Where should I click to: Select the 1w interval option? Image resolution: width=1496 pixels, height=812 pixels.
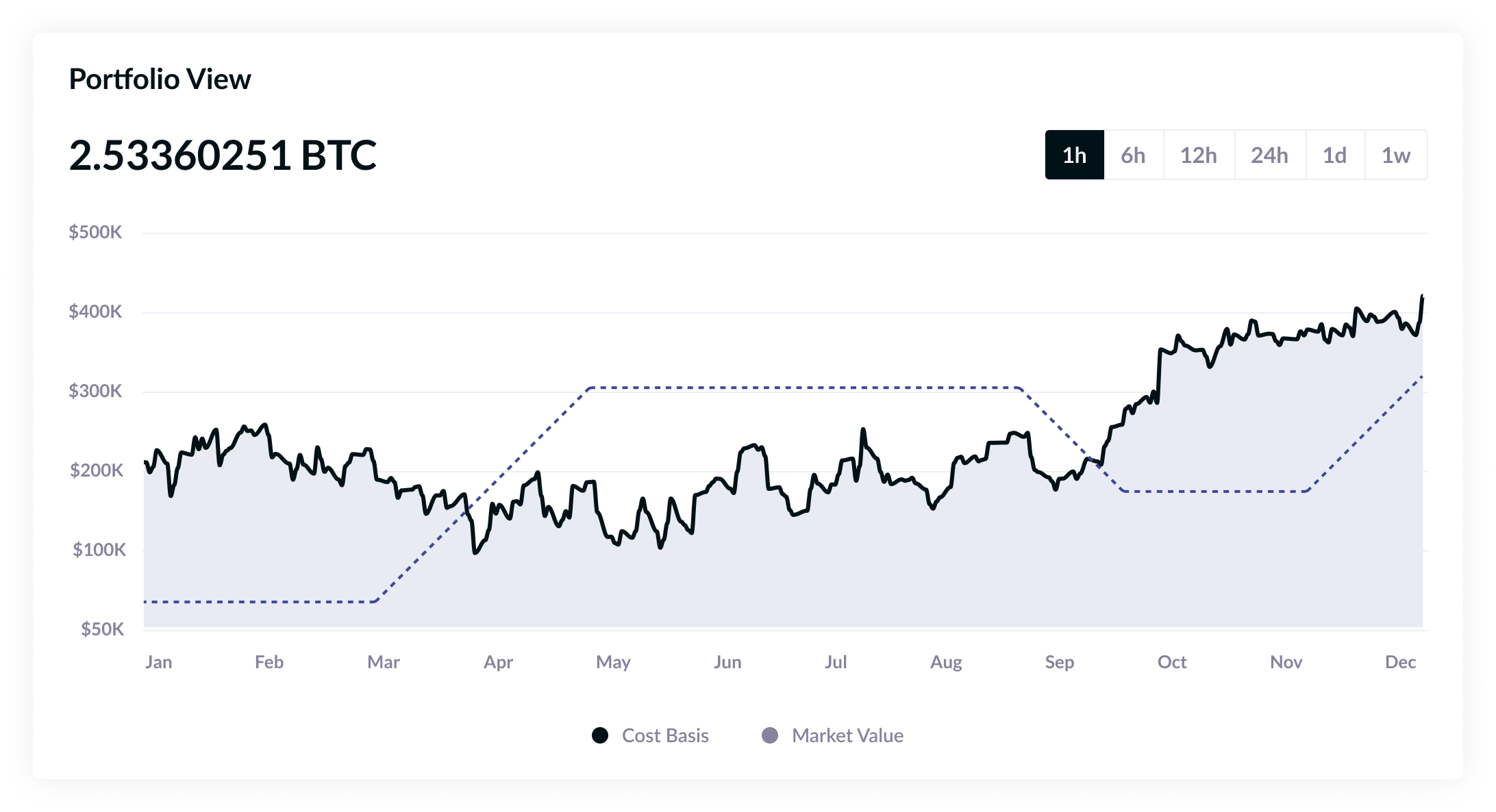pyautogui.click(x=1395, y=155)
